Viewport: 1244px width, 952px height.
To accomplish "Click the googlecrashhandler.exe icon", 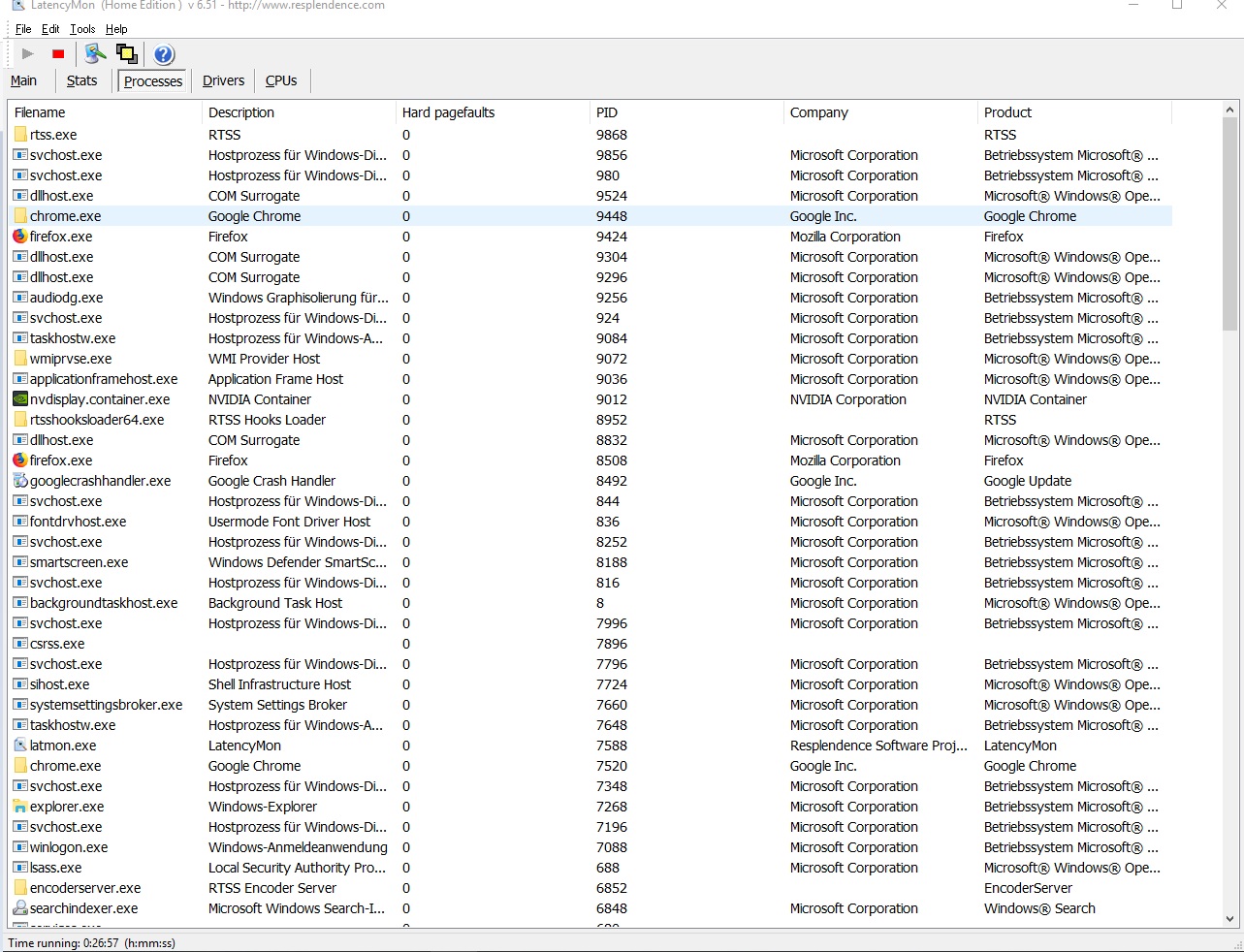I will (20, 481).
